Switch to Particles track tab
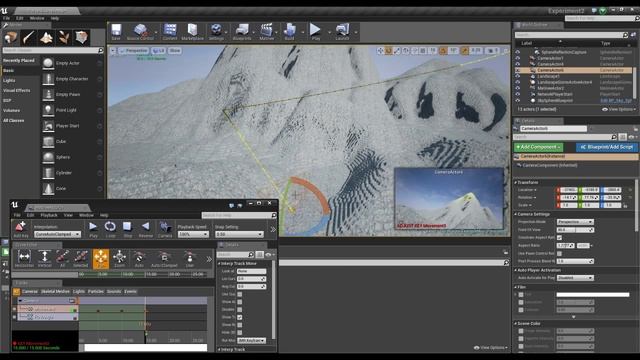This screenshot has width=640, height=360. [96, 292]
